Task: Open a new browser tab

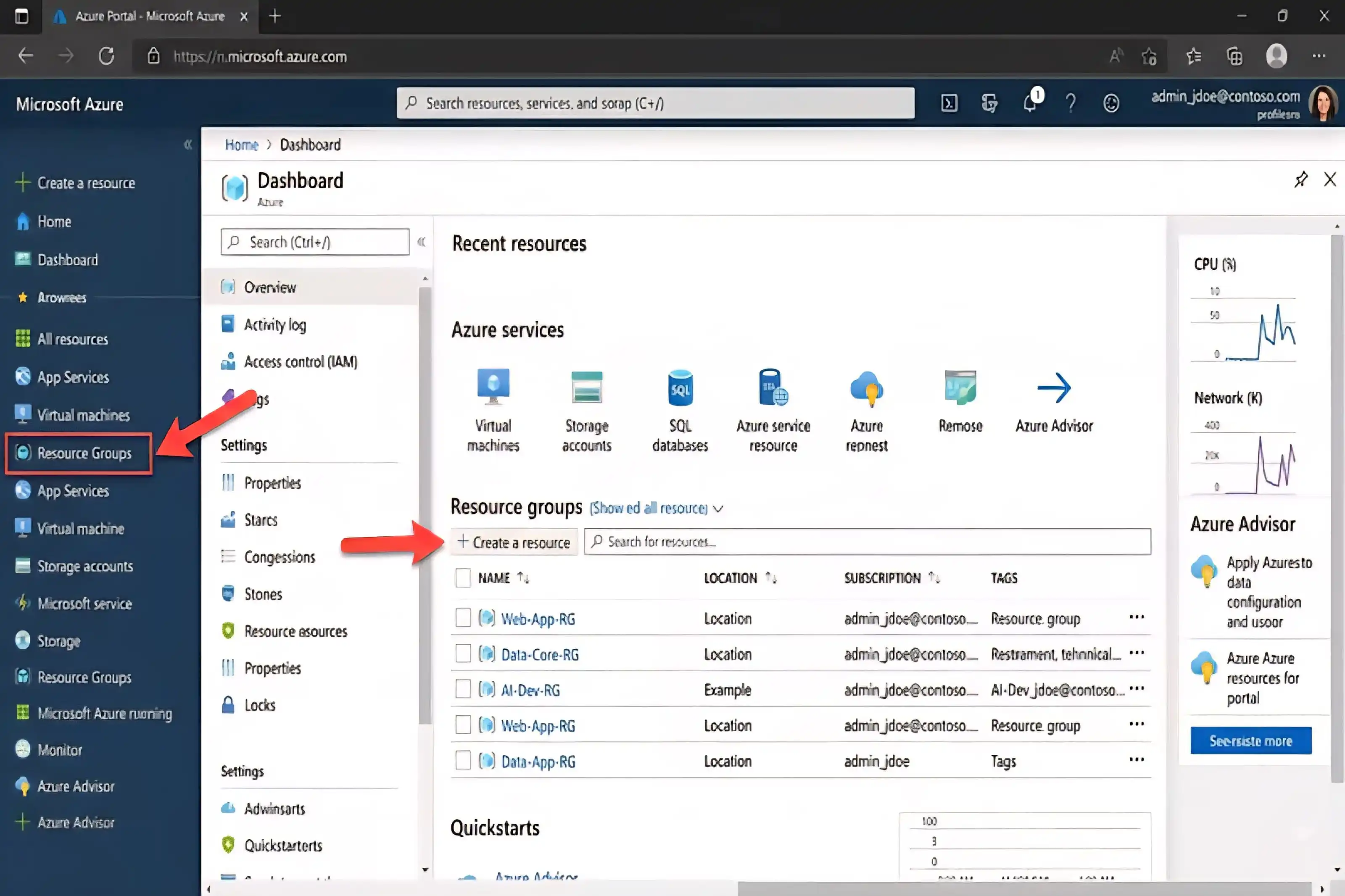Action: [x=275, y=16]
